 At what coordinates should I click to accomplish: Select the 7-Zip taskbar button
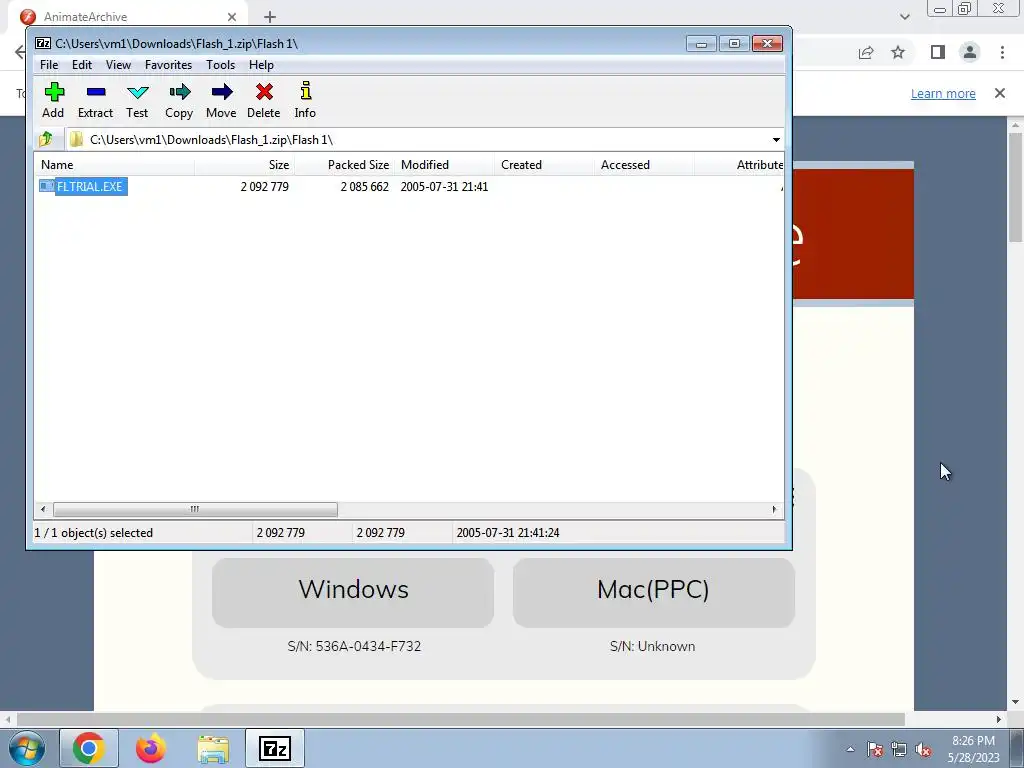click(x=274, y=748)
